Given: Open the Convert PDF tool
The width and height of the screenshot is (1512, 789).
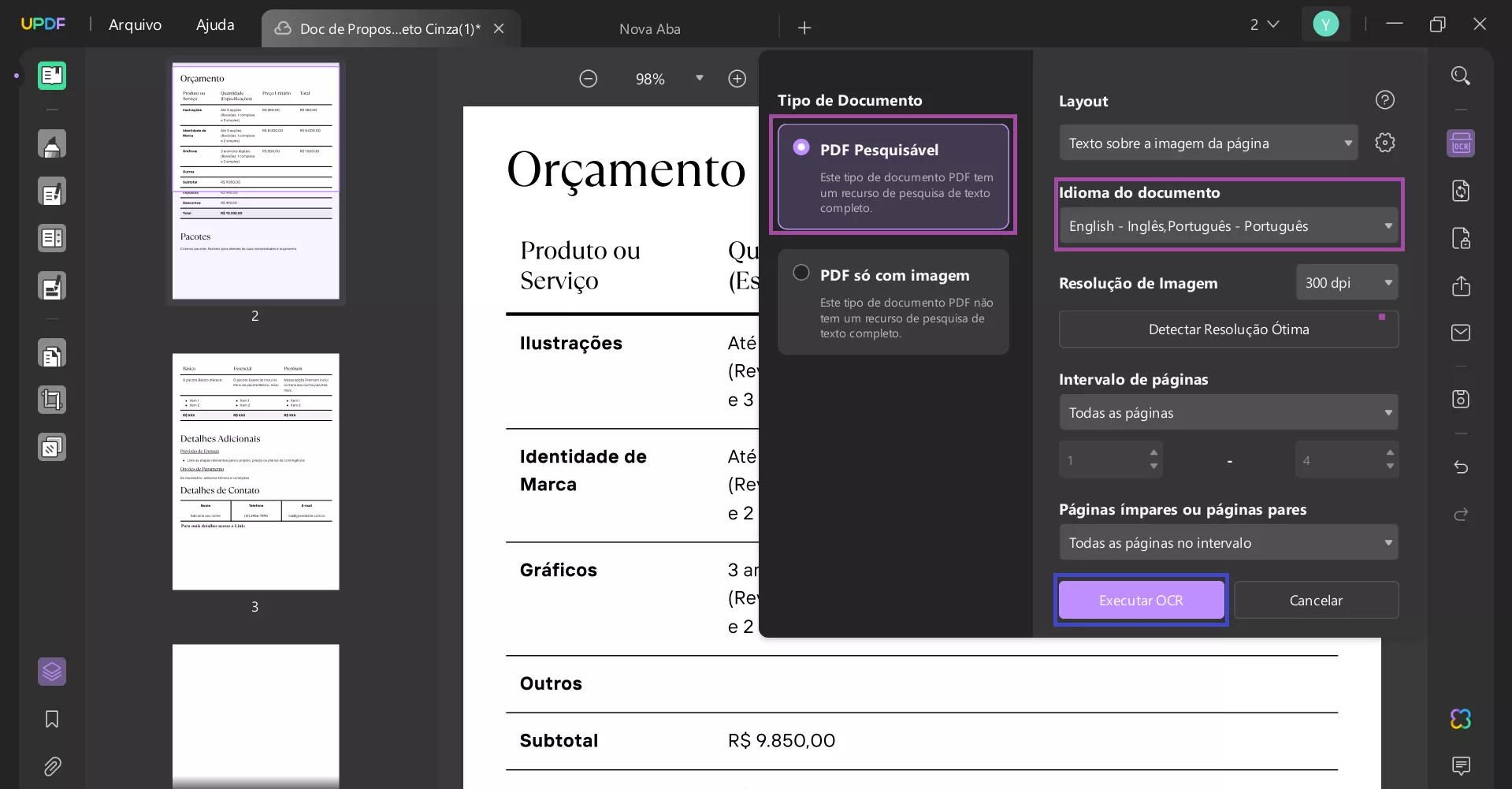Looking at the screenshot, I should point(52,354).
